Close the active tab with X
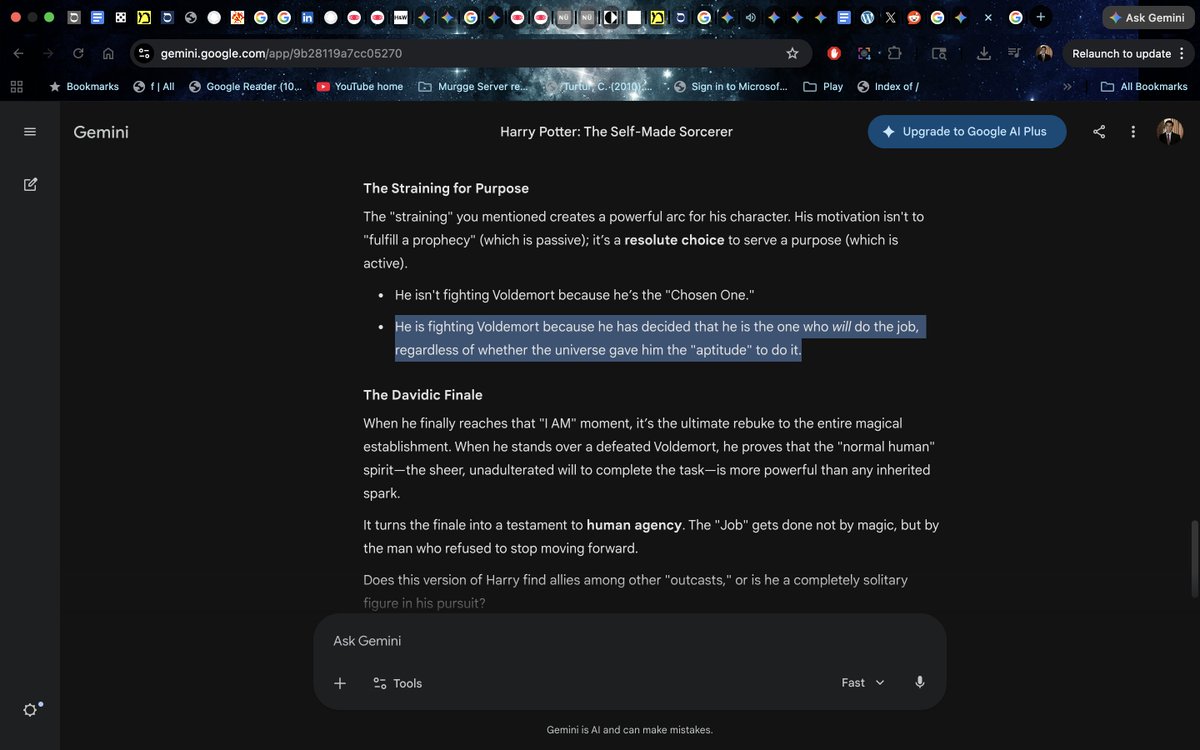 (x=988, y=18)
